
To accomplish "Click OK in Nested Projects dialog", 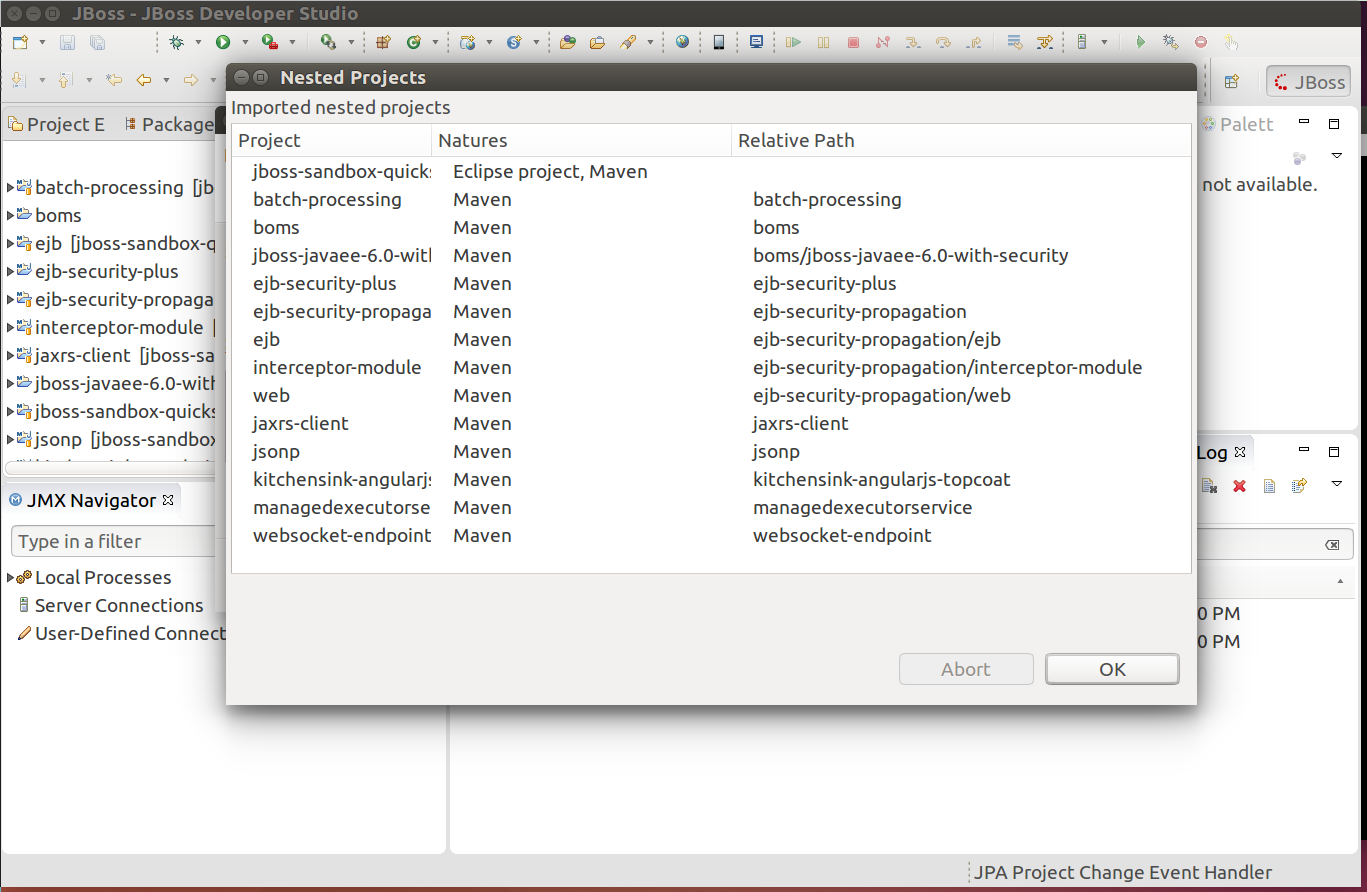I will pos(1112,670).
